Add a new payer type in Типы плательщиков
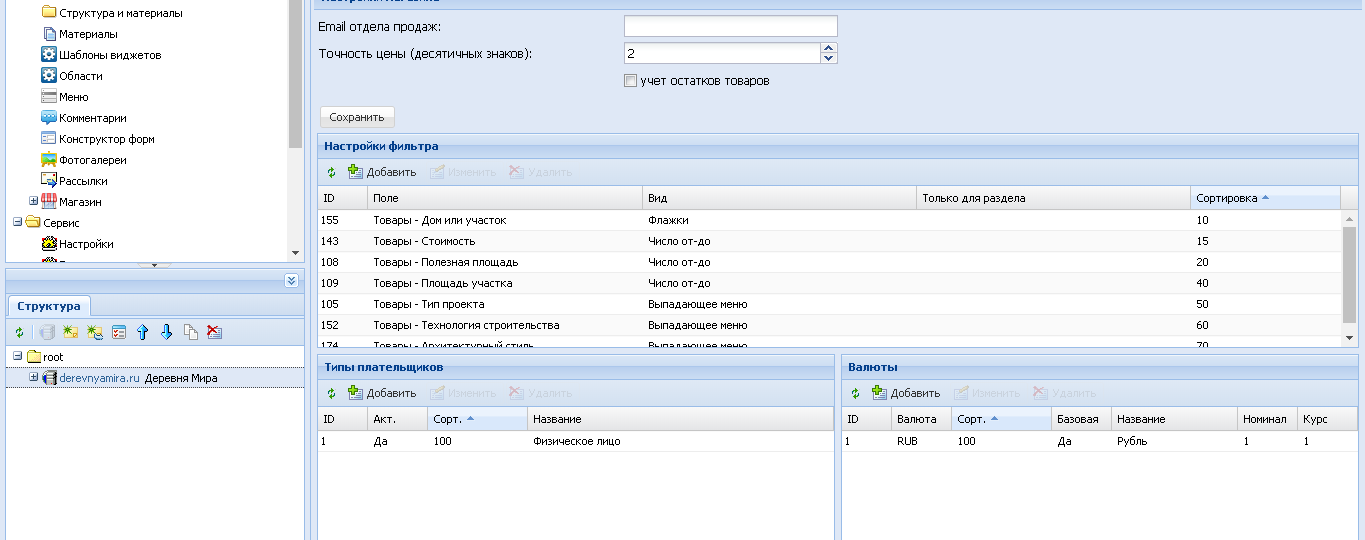 (x=382, y=393)
